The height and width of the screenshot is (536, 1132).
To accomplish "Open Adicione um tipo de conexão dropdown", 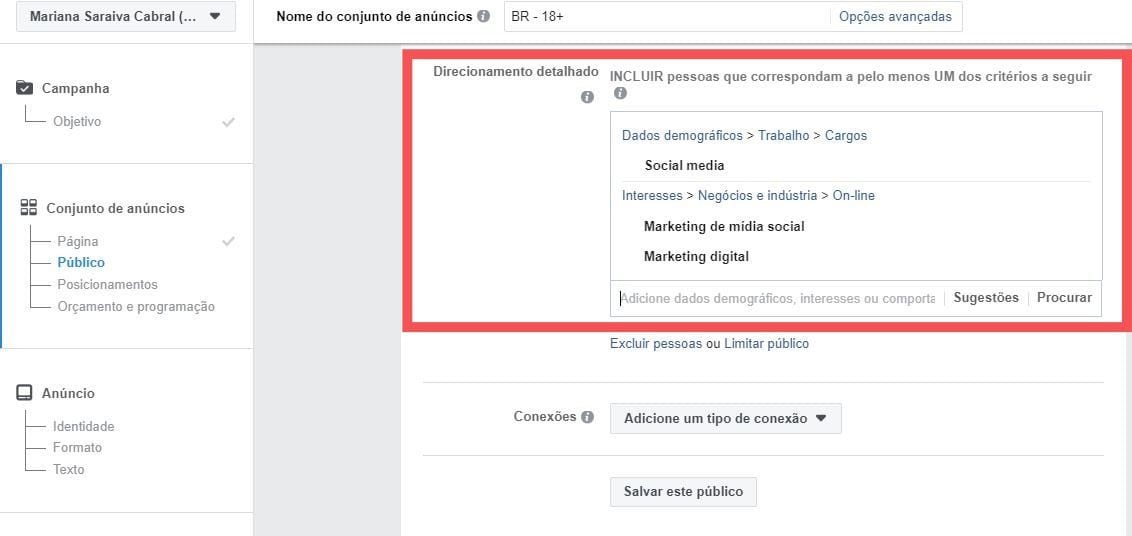I will [x=726, y=418].
